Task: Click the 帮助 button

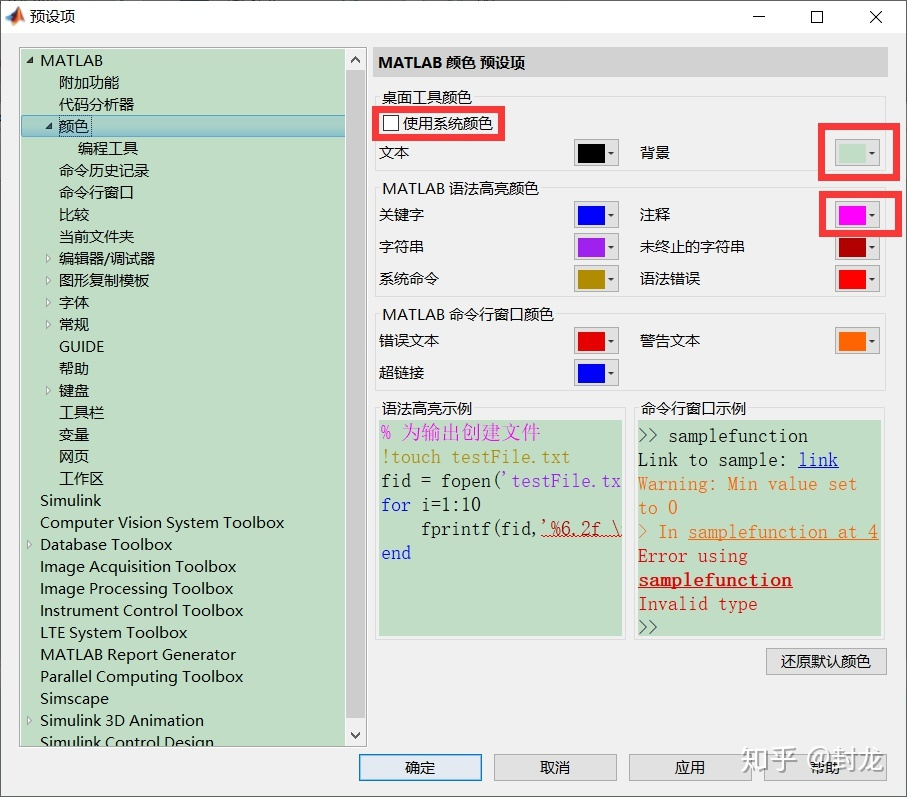Action: click(x=825, y=768)
